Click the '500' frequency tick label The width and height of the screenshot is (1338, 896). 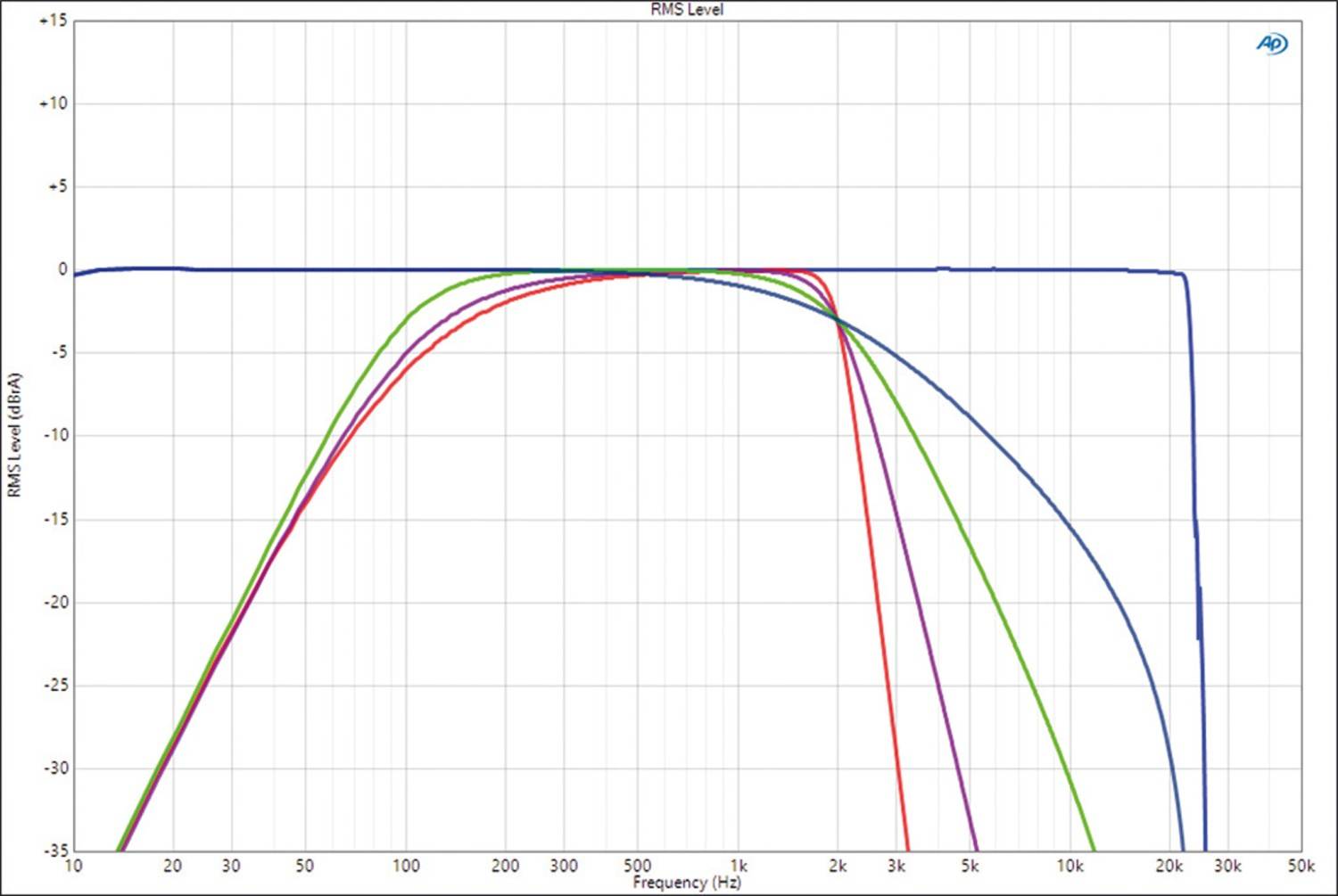pyautogui.click(x=638, y=866)
